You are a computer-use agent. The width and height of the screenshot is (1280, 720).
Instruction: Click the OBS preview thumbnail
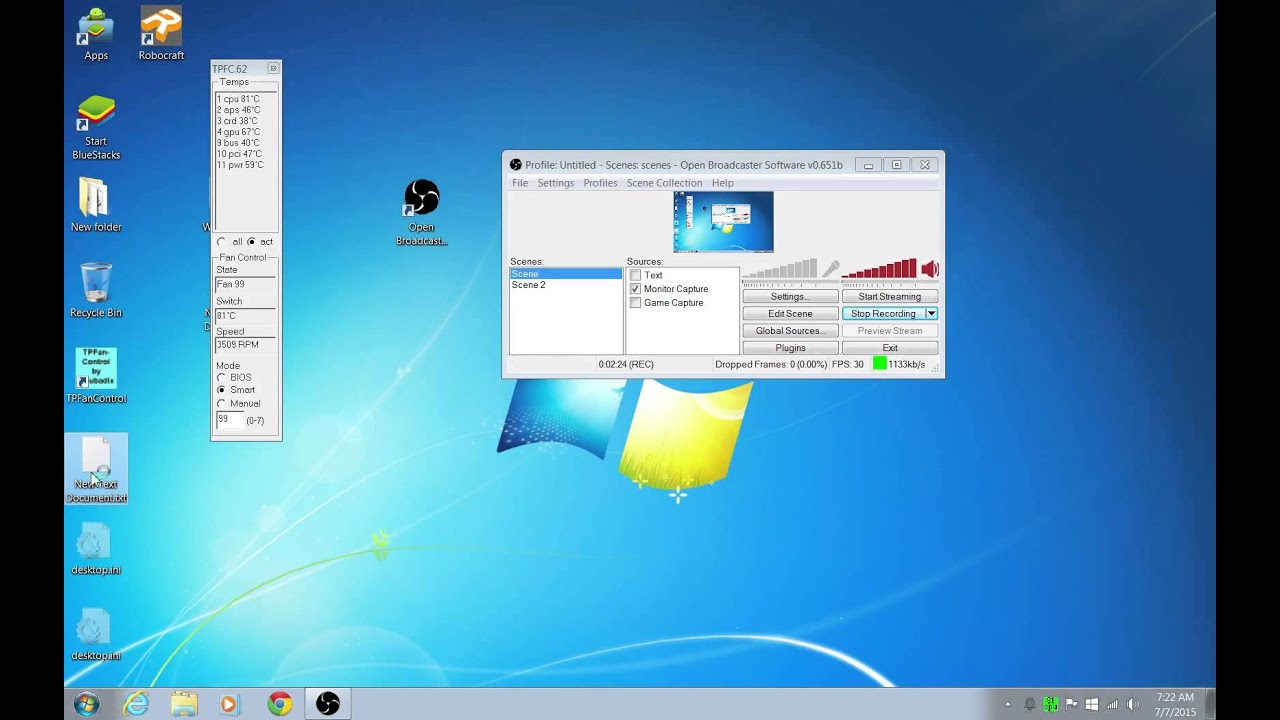tap(723, 222)
